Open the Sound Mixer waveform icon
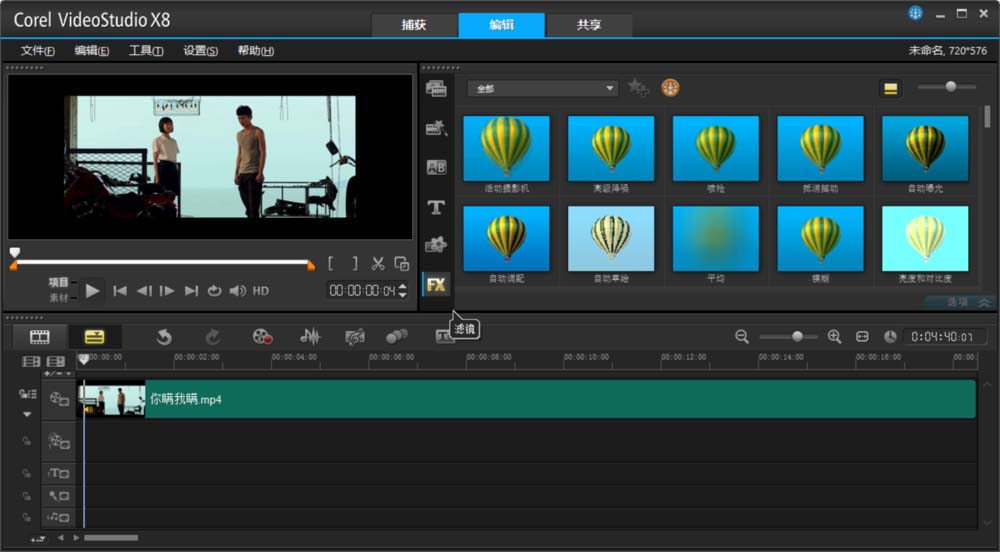 coord(310,337)
